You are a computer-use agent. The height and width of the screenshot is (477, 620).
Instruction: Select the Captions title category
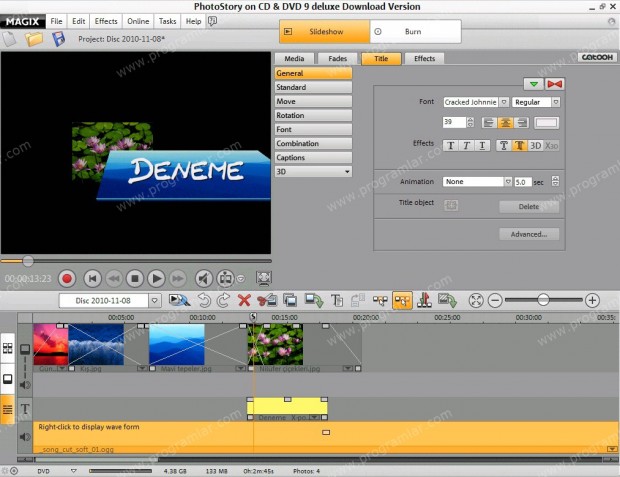(x=313, y=157)
